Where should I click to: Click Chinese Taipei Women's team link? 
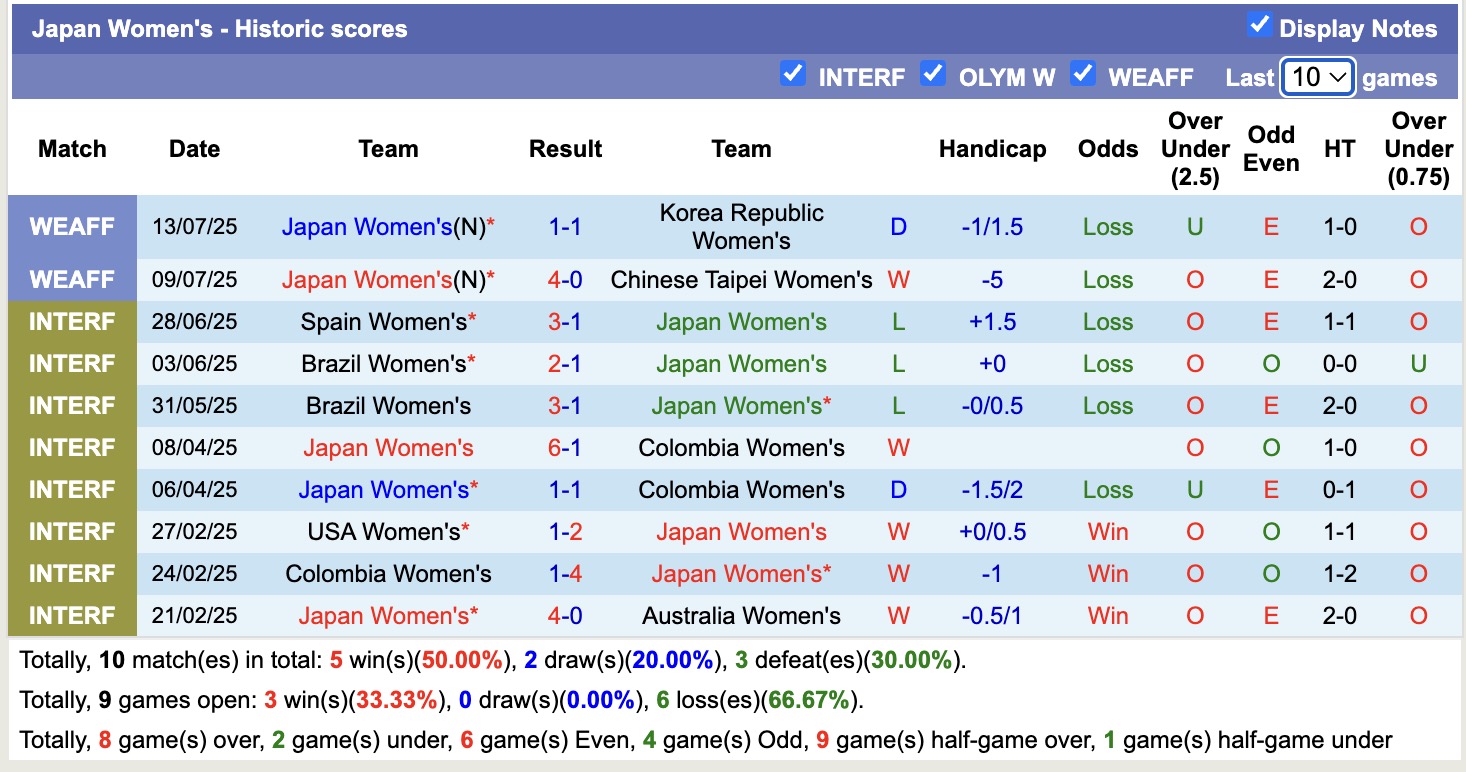[x=741, y=280]
